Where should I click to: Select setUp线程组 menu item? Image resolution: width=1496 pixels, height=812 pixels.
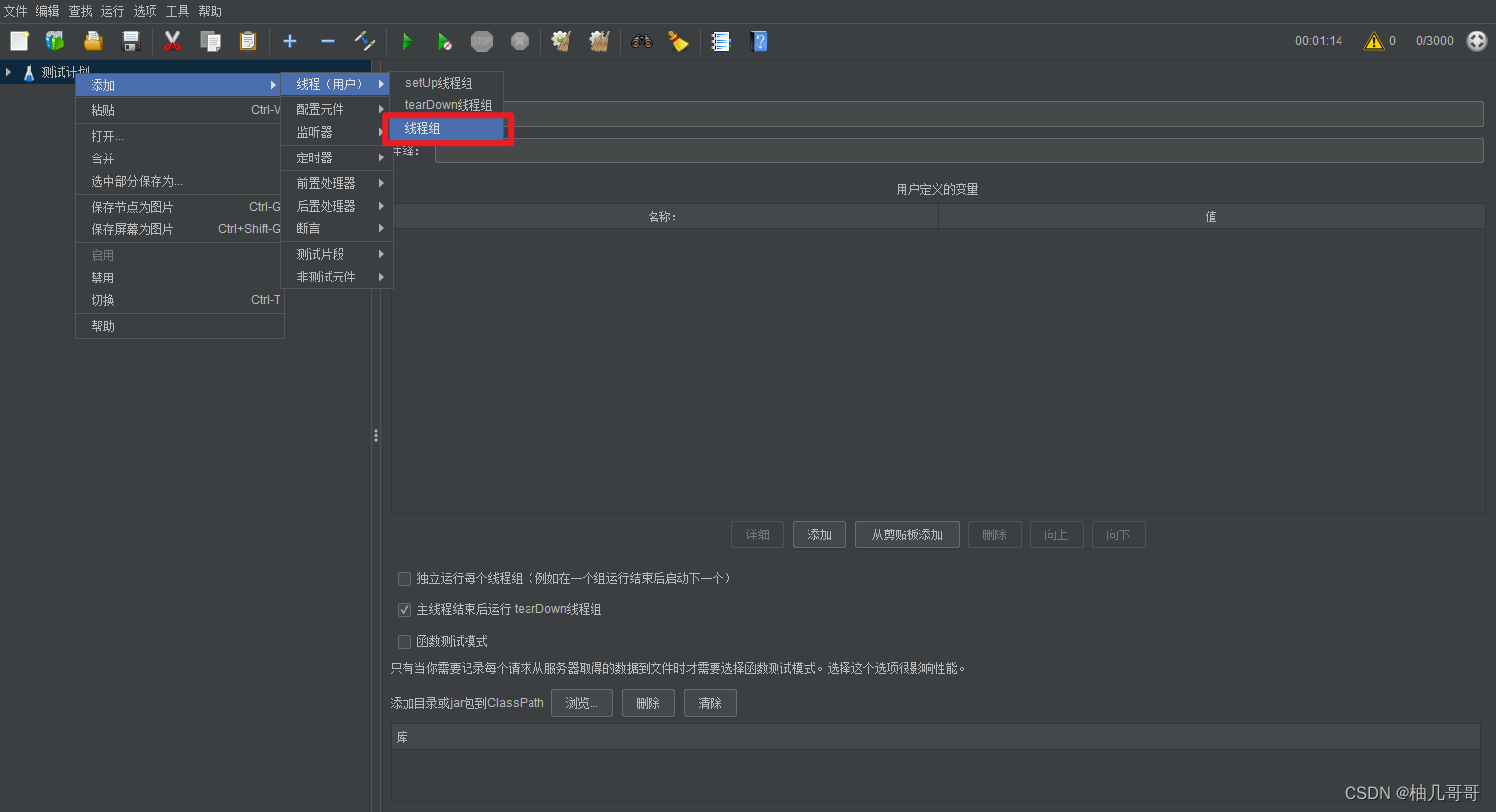(447, 83)
